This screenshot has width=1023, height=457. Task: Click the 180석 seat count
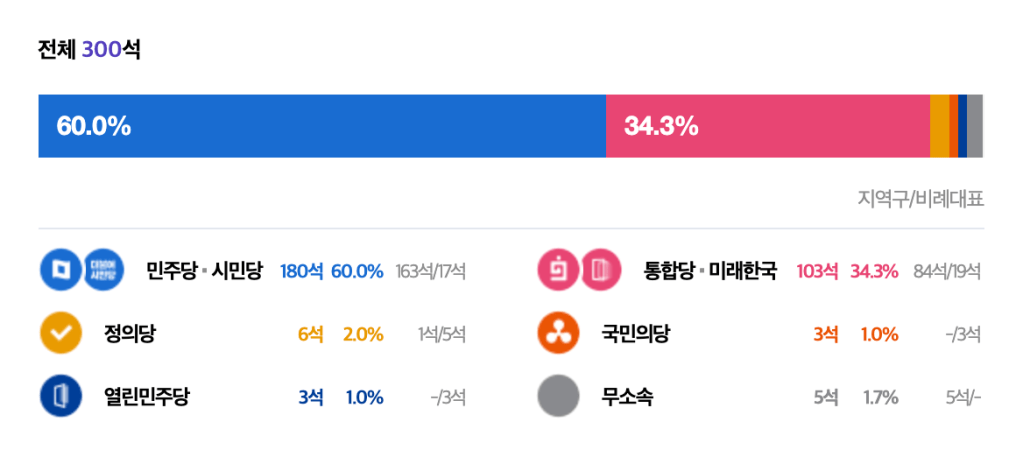[x=301, y=271]
